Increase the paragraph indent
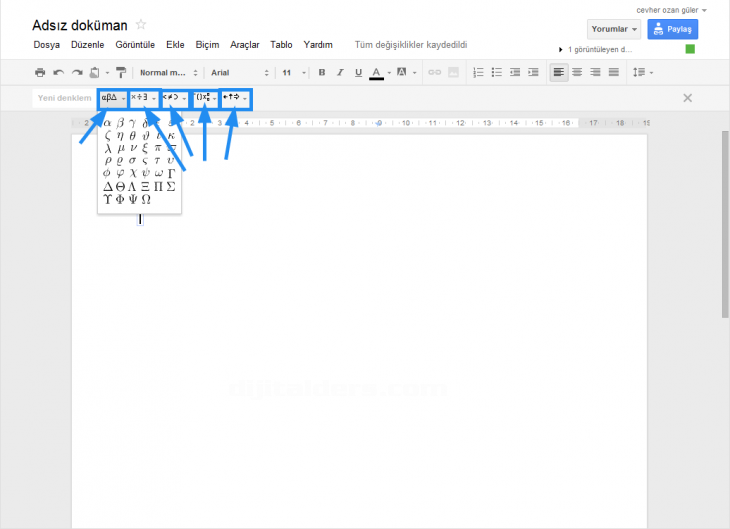The image size is (730, 529). (x=533, y=73)
